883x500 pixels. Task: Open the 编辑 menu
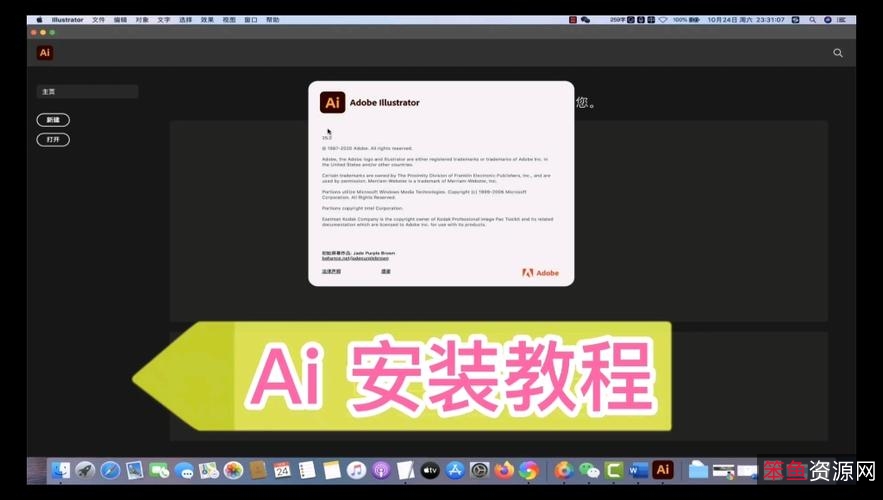click(121, 20)
